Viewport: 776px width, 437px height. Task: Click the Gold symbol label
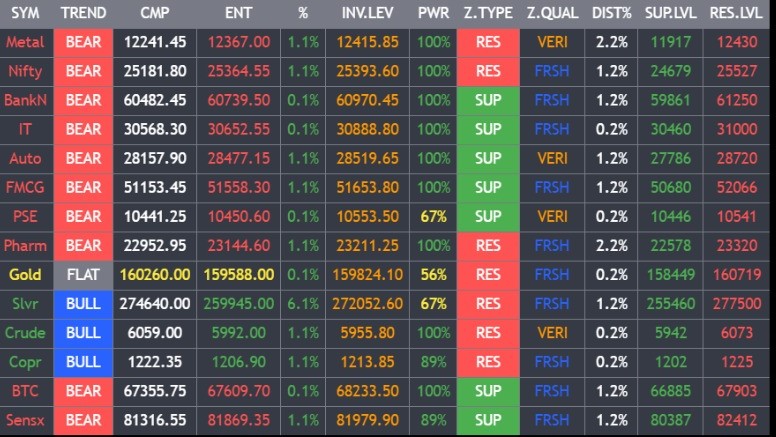(x=25, y=274)
